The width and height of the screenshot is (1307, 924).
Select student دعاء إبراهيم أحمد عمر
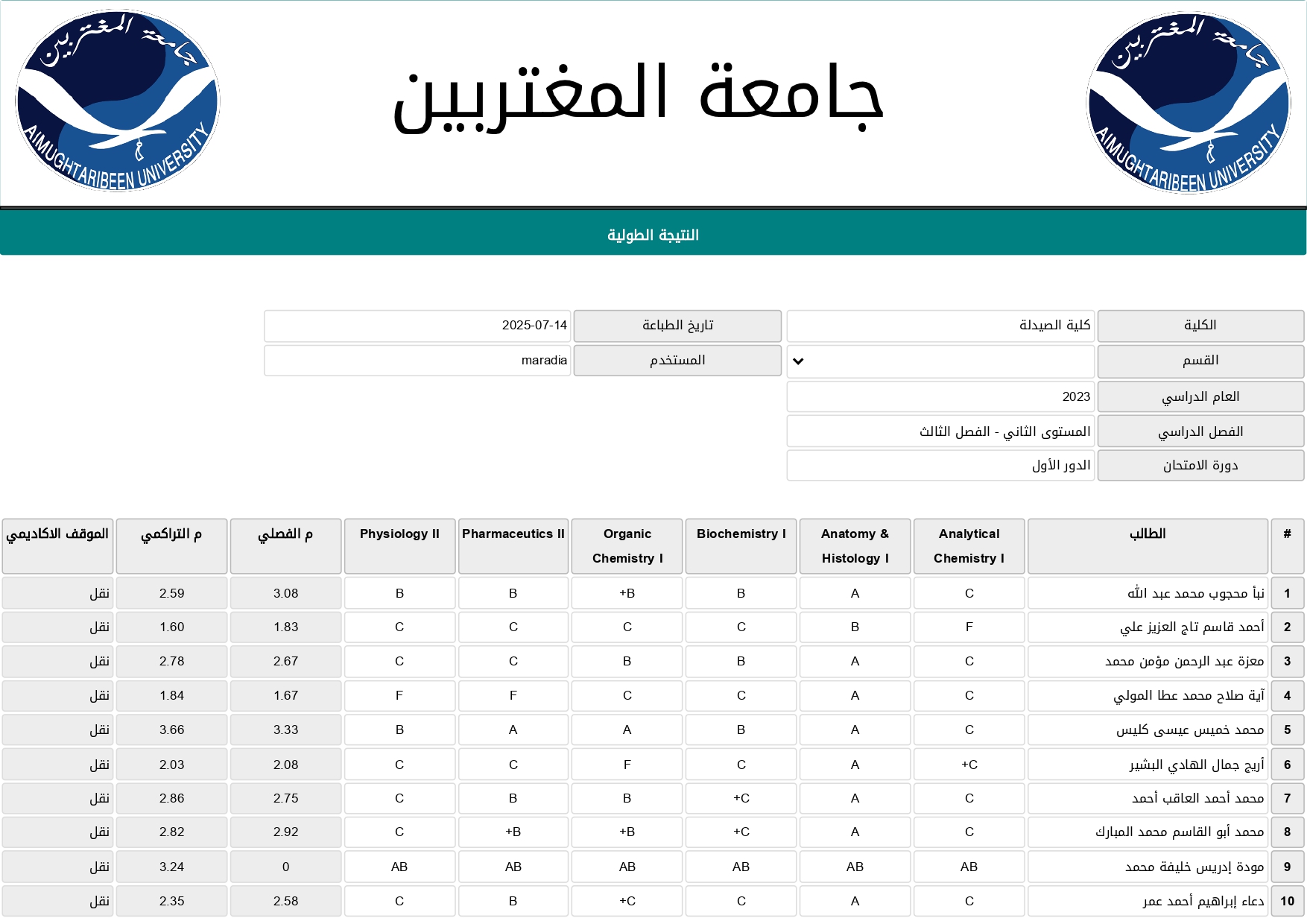1148,901
